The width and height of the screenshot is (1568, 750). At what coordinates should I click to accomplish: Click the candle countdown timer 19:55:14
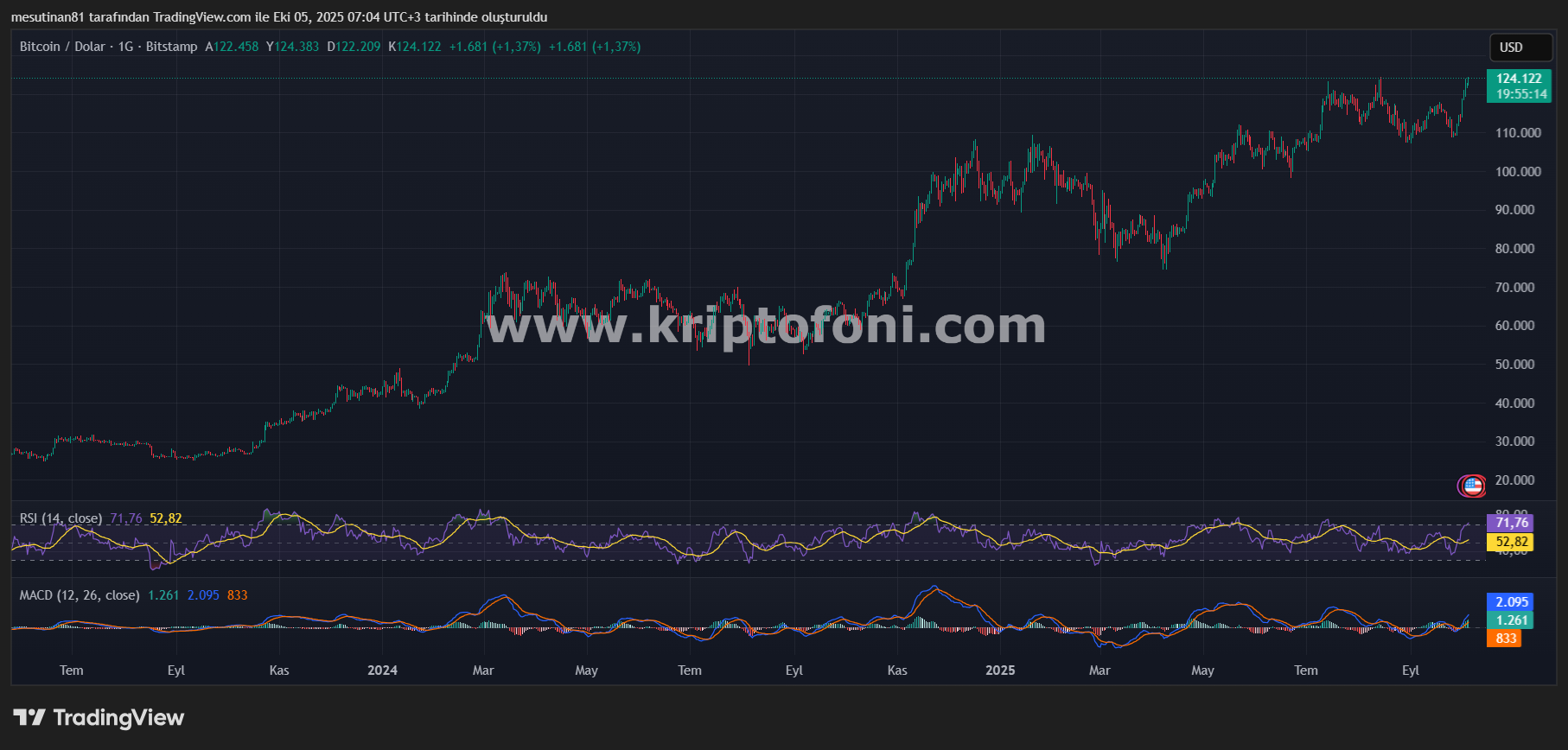pos(1521,94)
